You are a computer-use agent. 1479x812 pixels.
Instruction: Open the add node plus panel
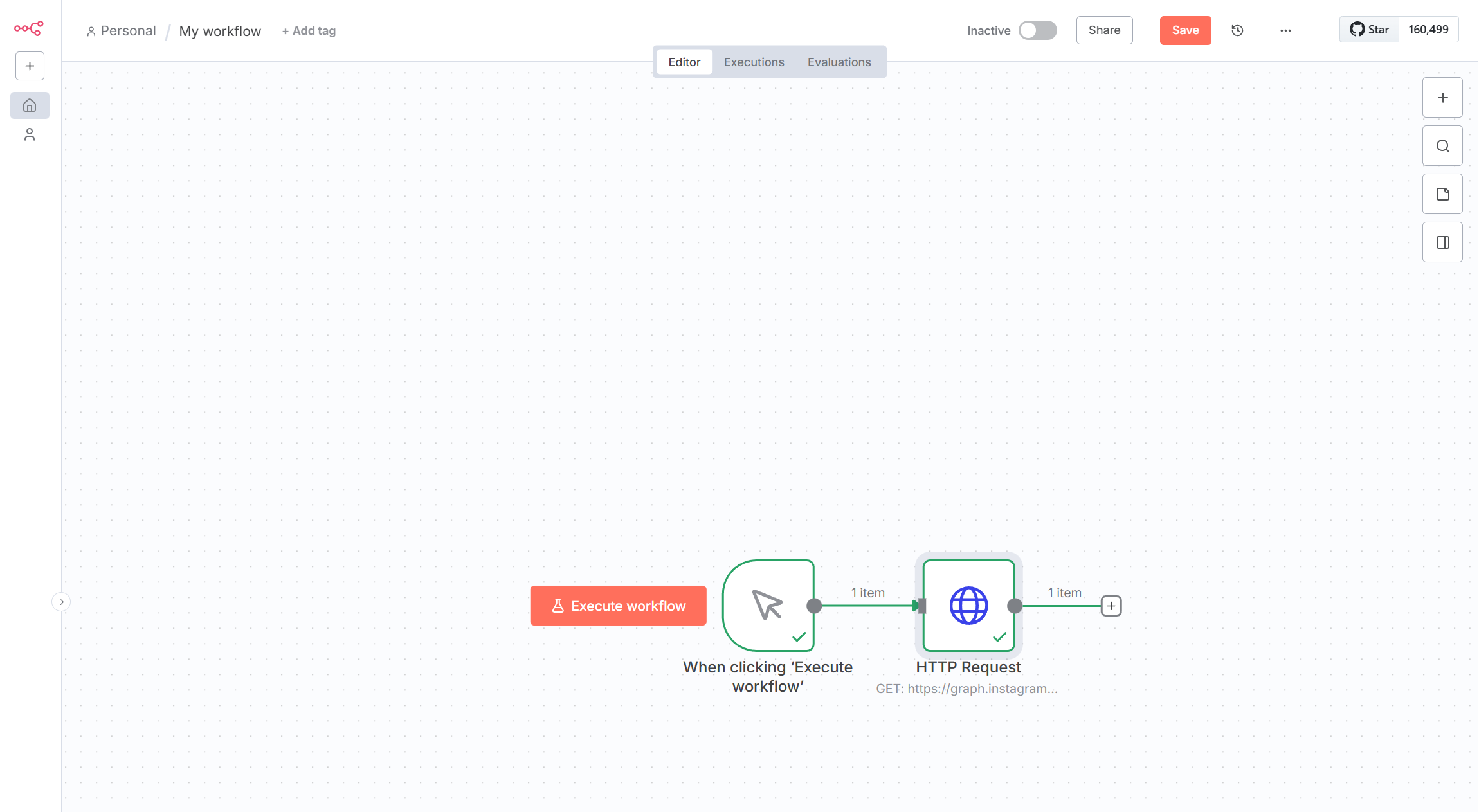point(1442,98)
